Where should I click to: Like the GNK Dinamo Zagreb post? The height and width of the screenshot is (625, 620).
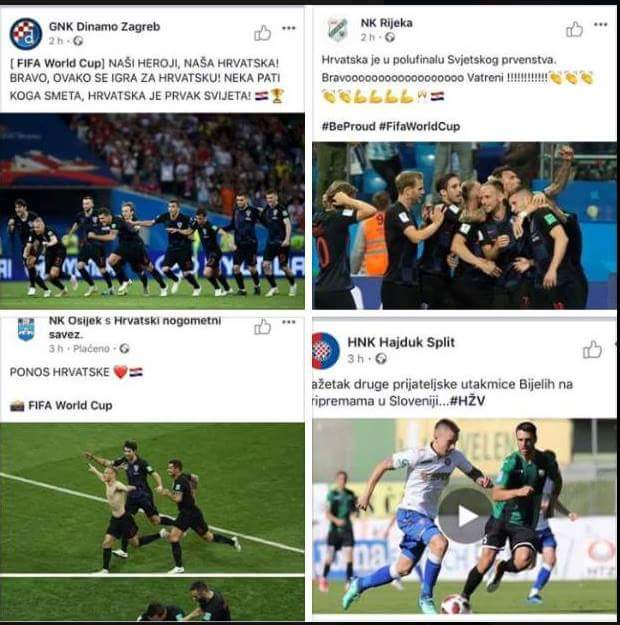(x=263, y=33)
